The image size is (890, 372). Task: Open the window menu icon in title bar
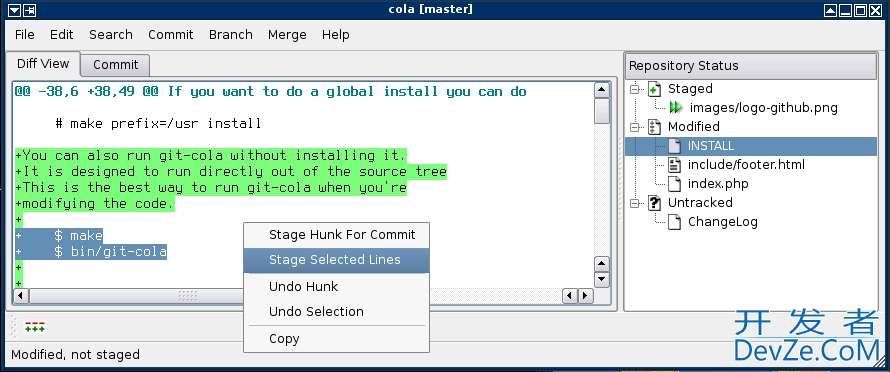pyautogui.click(x=15, y=10)
